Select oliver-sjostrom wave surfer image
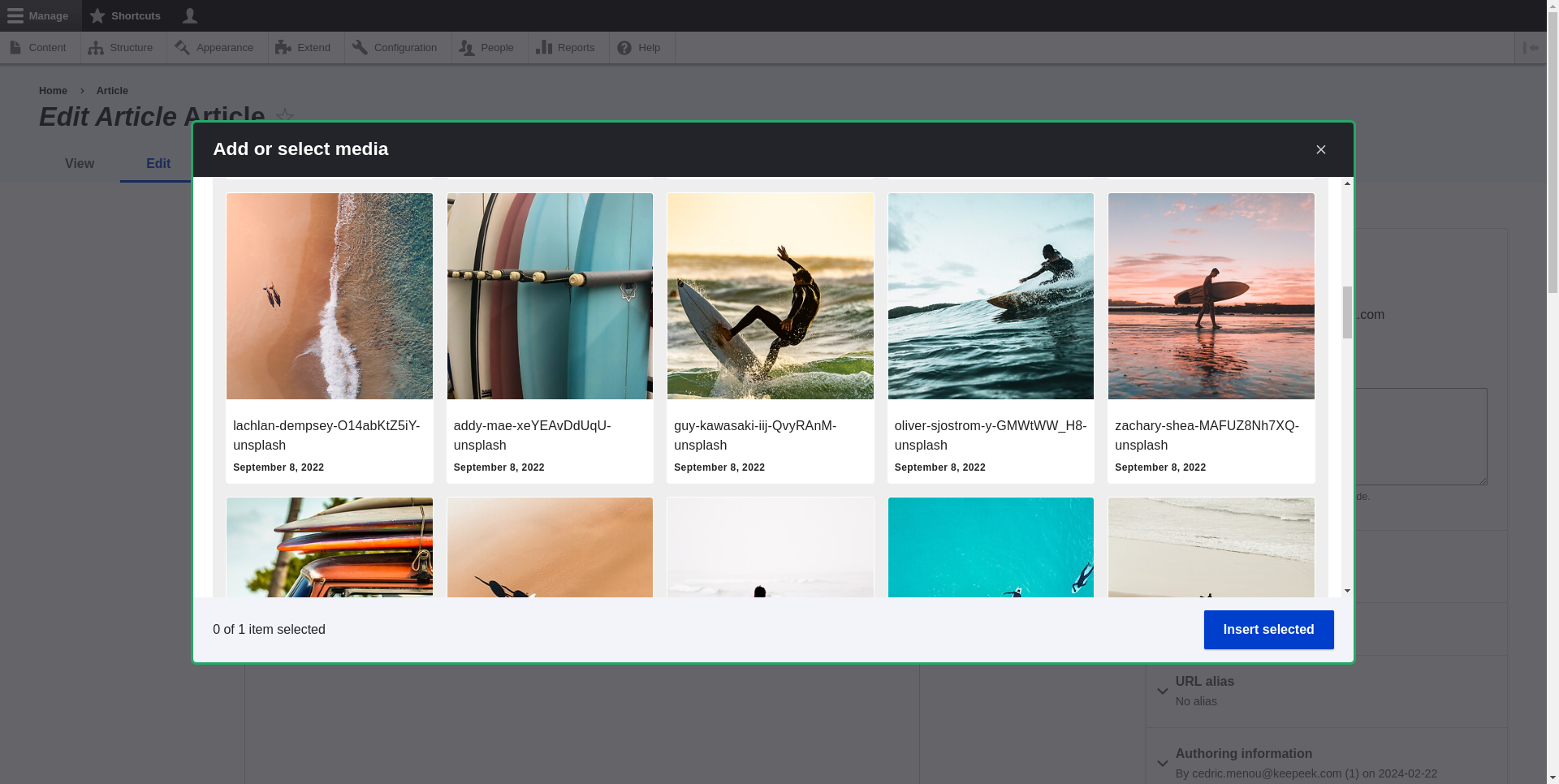This screenshot has width=1559, height=784. pyautogui.click(x=991, y=296)
